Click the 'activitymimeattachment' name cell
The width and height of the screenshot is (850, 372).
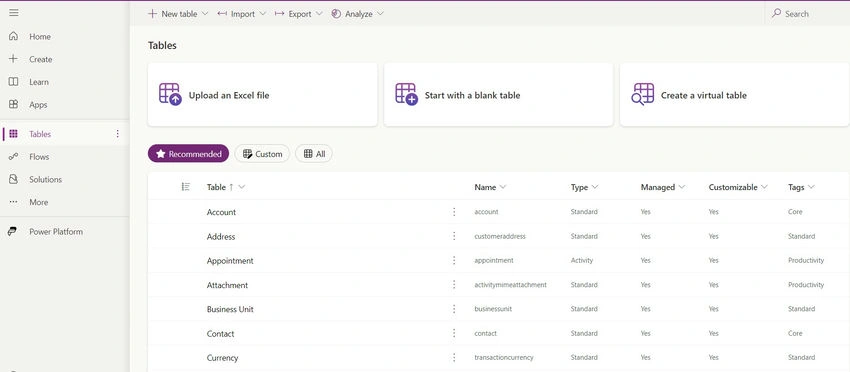tap(510, 285)
